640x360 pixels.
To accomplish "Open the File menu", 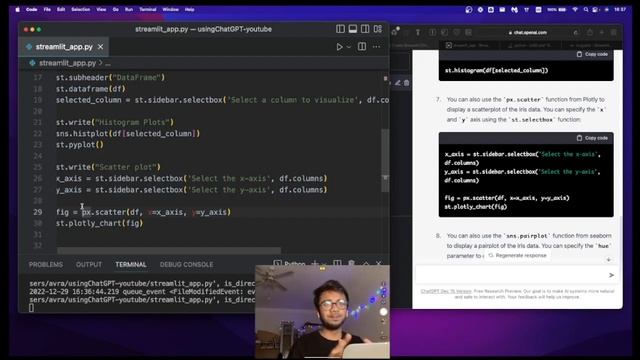I will 47,9.
